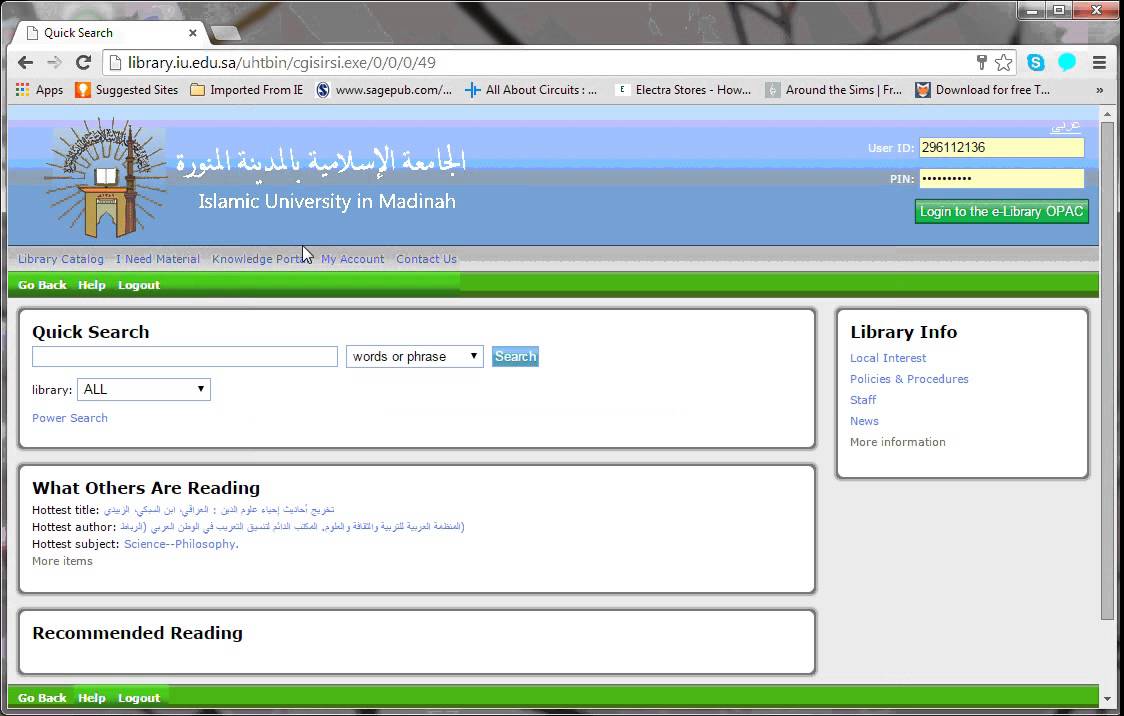Click the browser back arrow
The width and height of the screenshot is (1124, 716).
click(x=26, y=62)
